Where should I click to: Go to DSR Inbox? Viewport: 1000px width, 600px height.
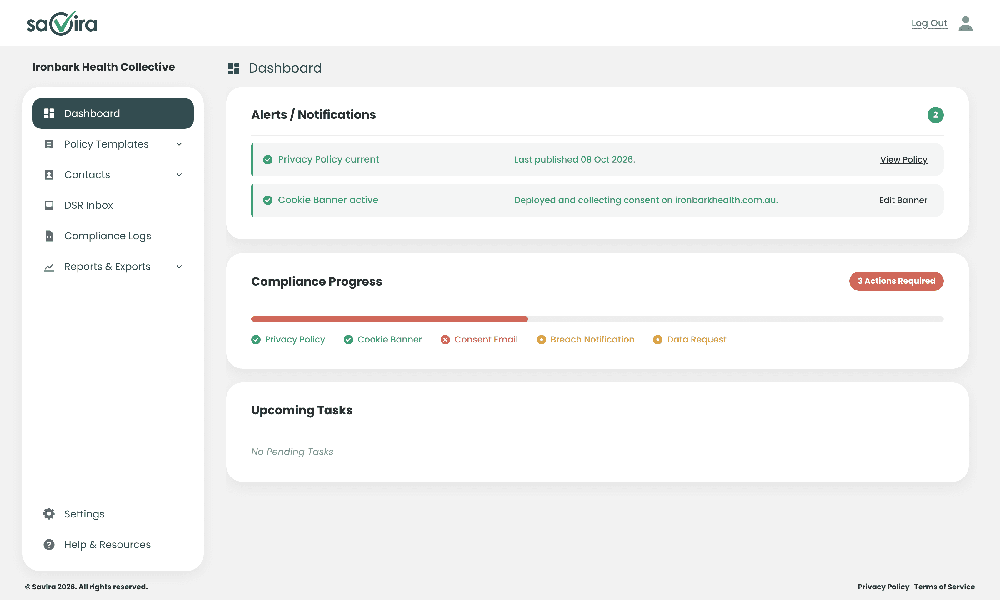coord(113,205)
